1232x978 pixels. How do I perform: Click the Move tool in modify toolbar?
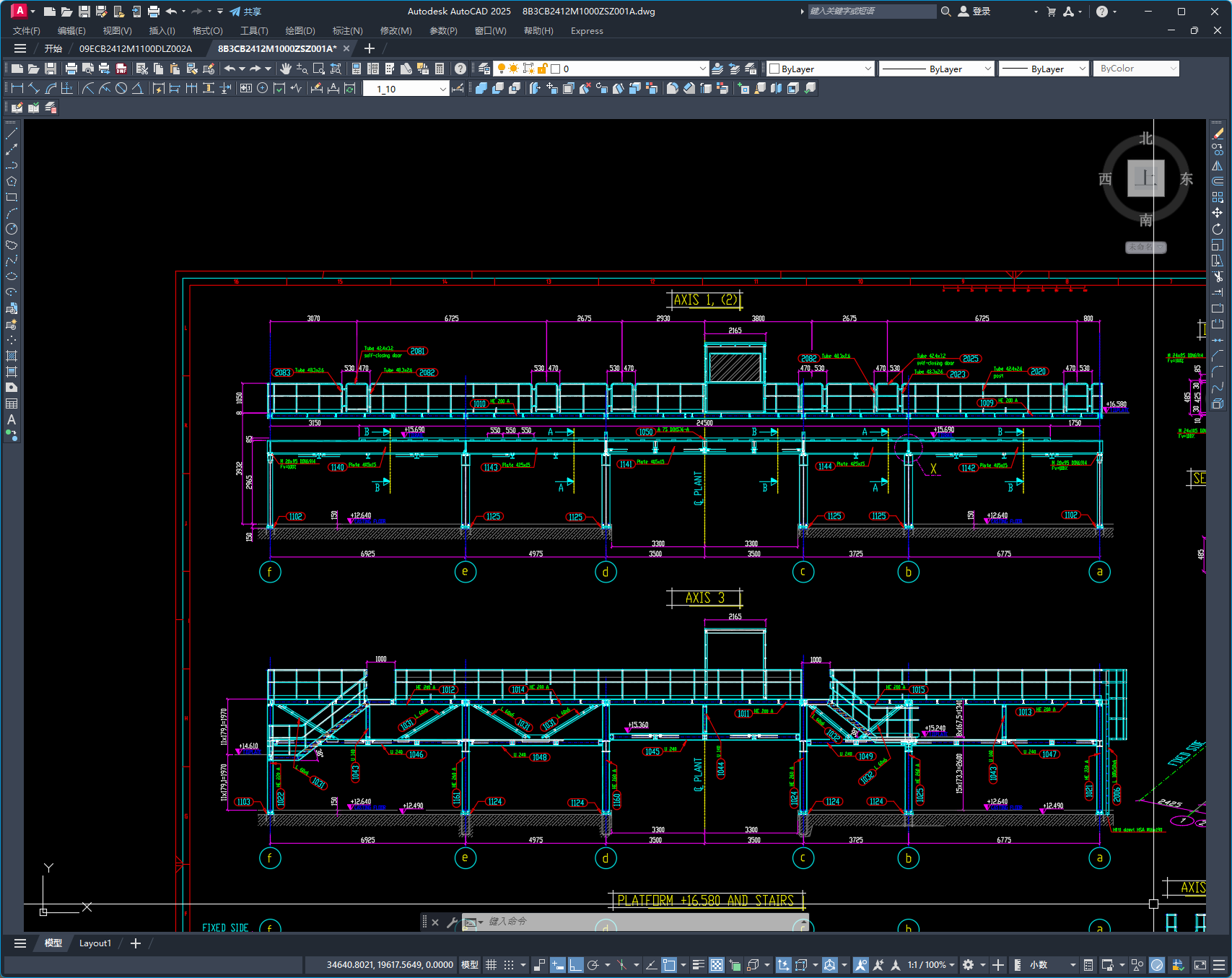pyautogui.click(x=1218, y=213)
